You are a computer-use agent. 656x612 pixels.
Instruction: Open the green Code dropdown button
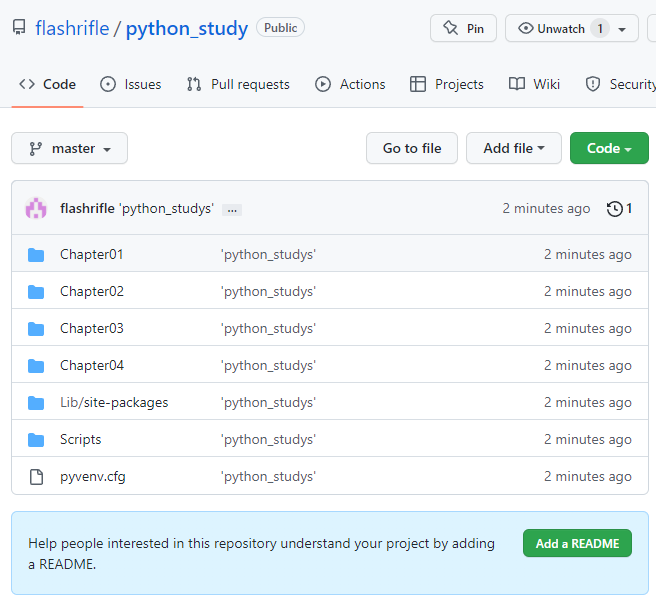(x=609, y=149)
